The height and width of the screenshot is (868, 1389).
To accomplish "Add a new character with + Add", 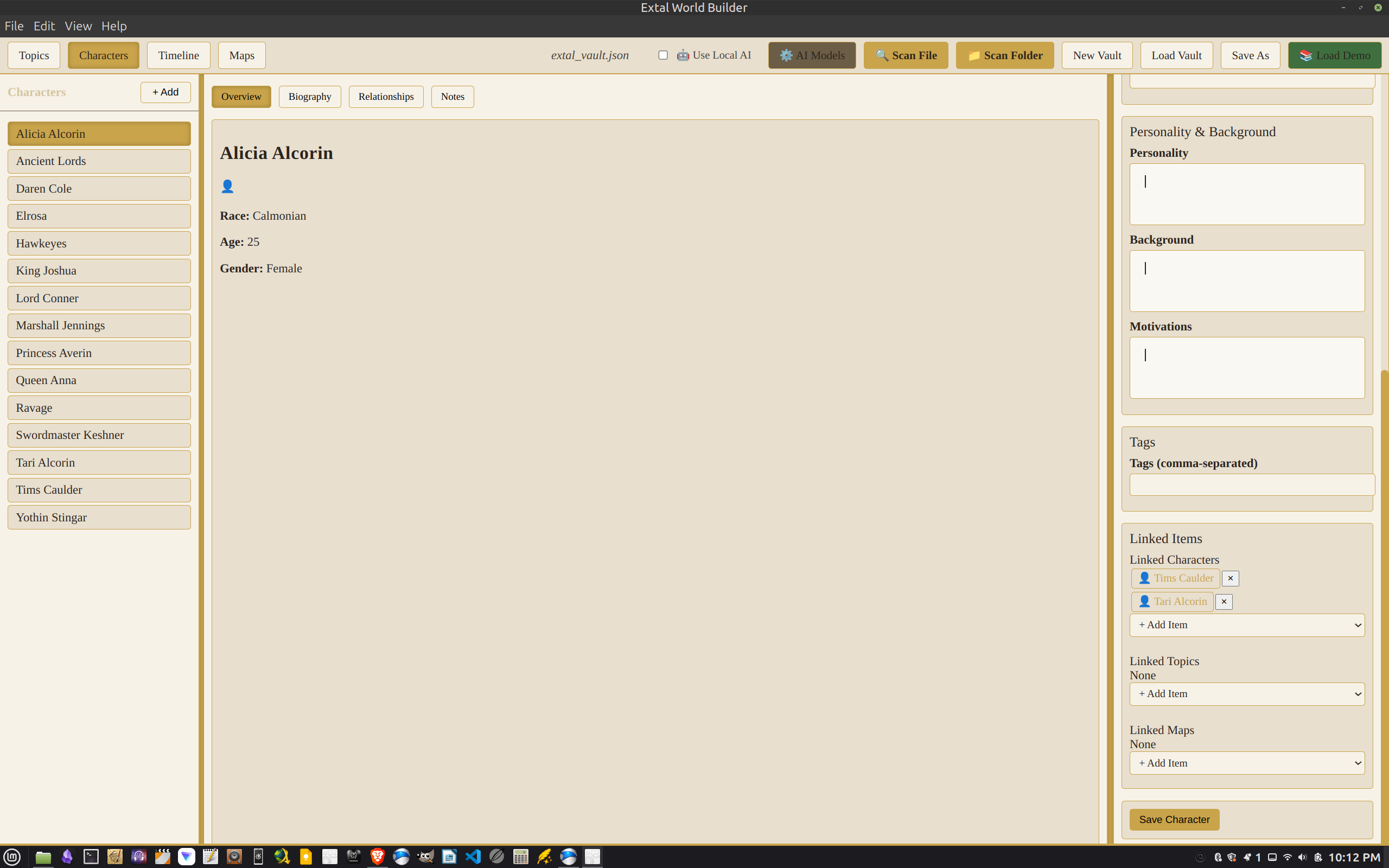I will tap(165, 92).
